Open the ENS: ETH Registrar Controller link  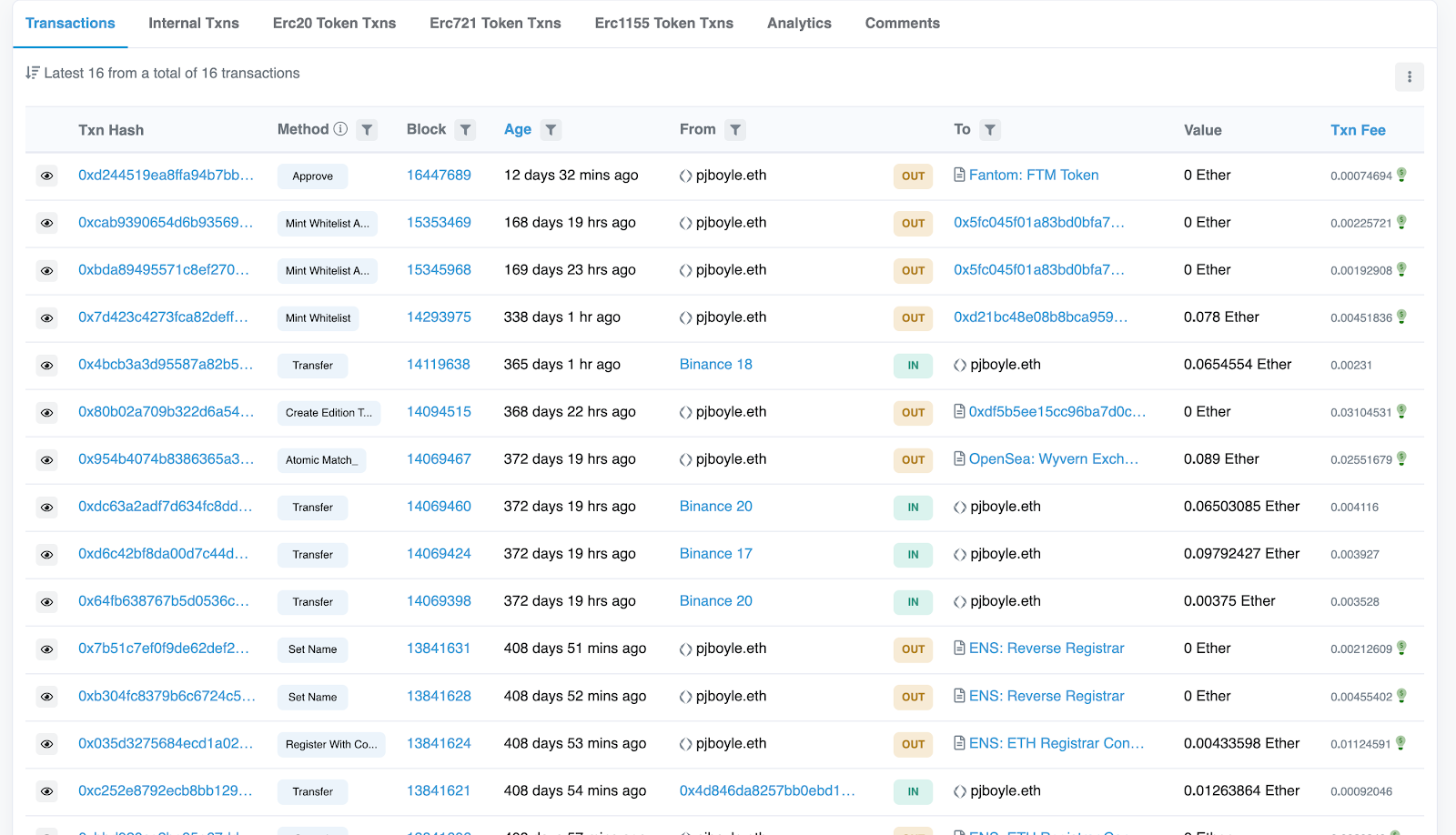pos(1057,743)
